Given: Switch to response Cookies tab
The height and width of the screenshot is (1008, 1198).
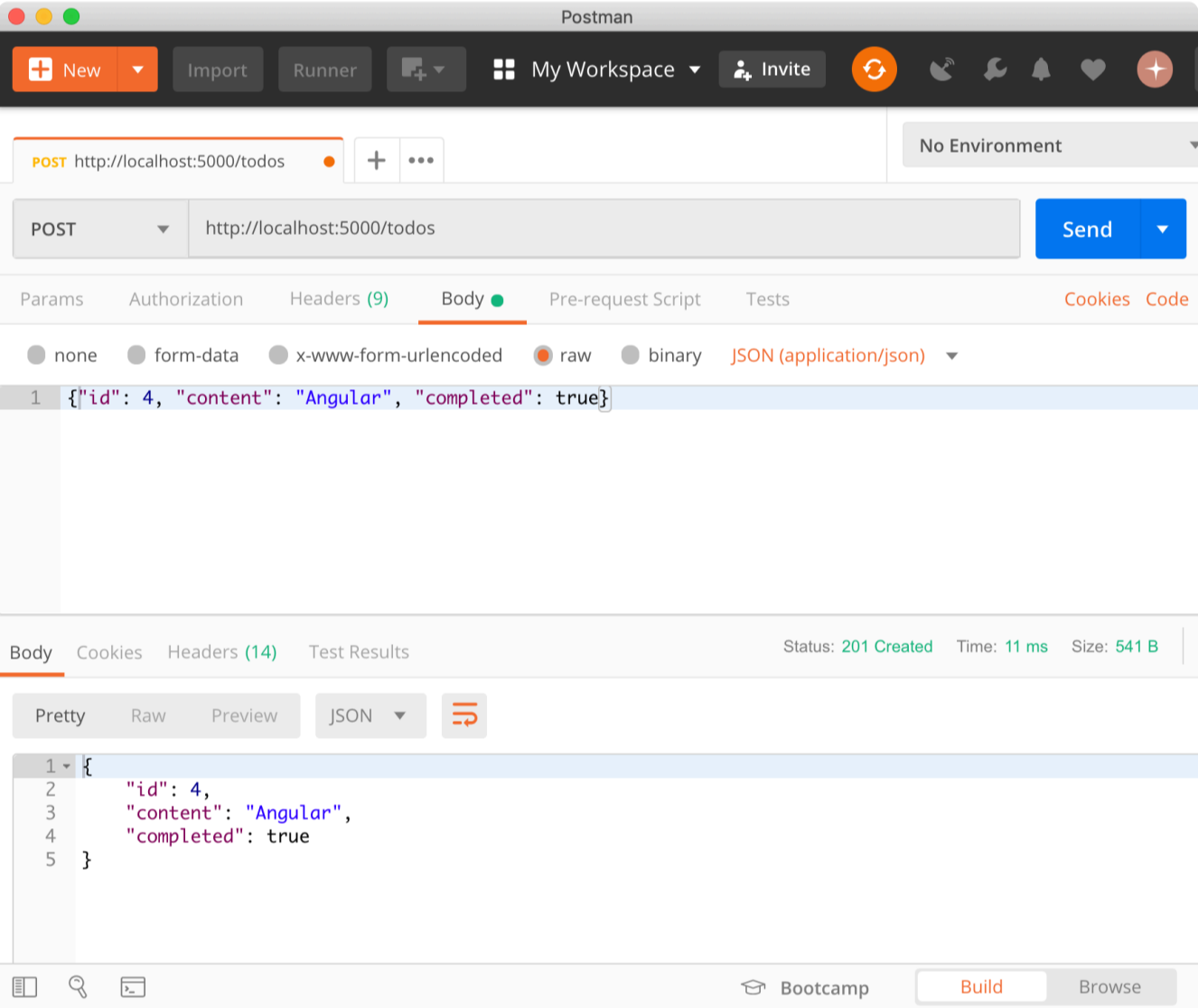Looking at the screenshot, I should pyautogui.click(x=109, y=652).
